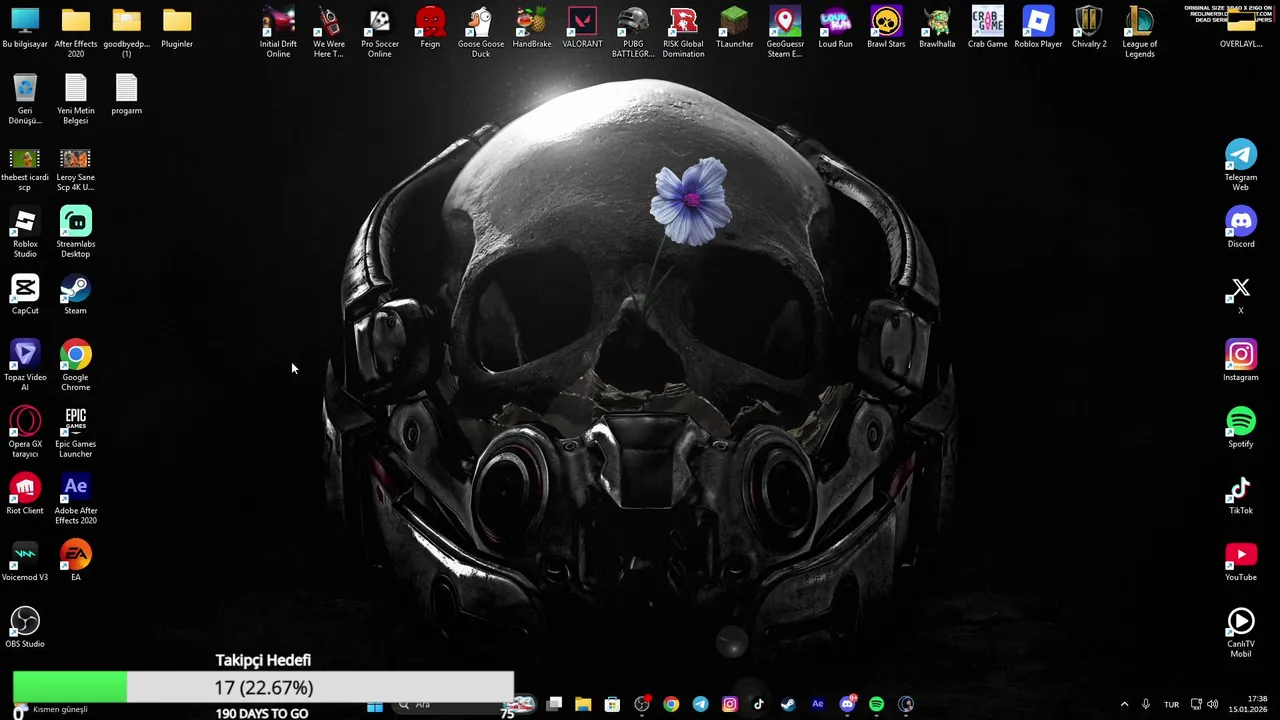Launch Initial Drift Online shortcut

(x=278, y=33)
